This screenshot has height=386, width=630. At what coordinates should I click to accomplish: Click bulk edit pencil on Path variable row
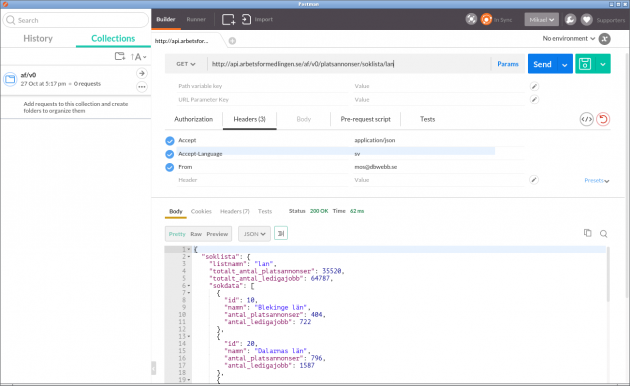(x=534, y=86)
